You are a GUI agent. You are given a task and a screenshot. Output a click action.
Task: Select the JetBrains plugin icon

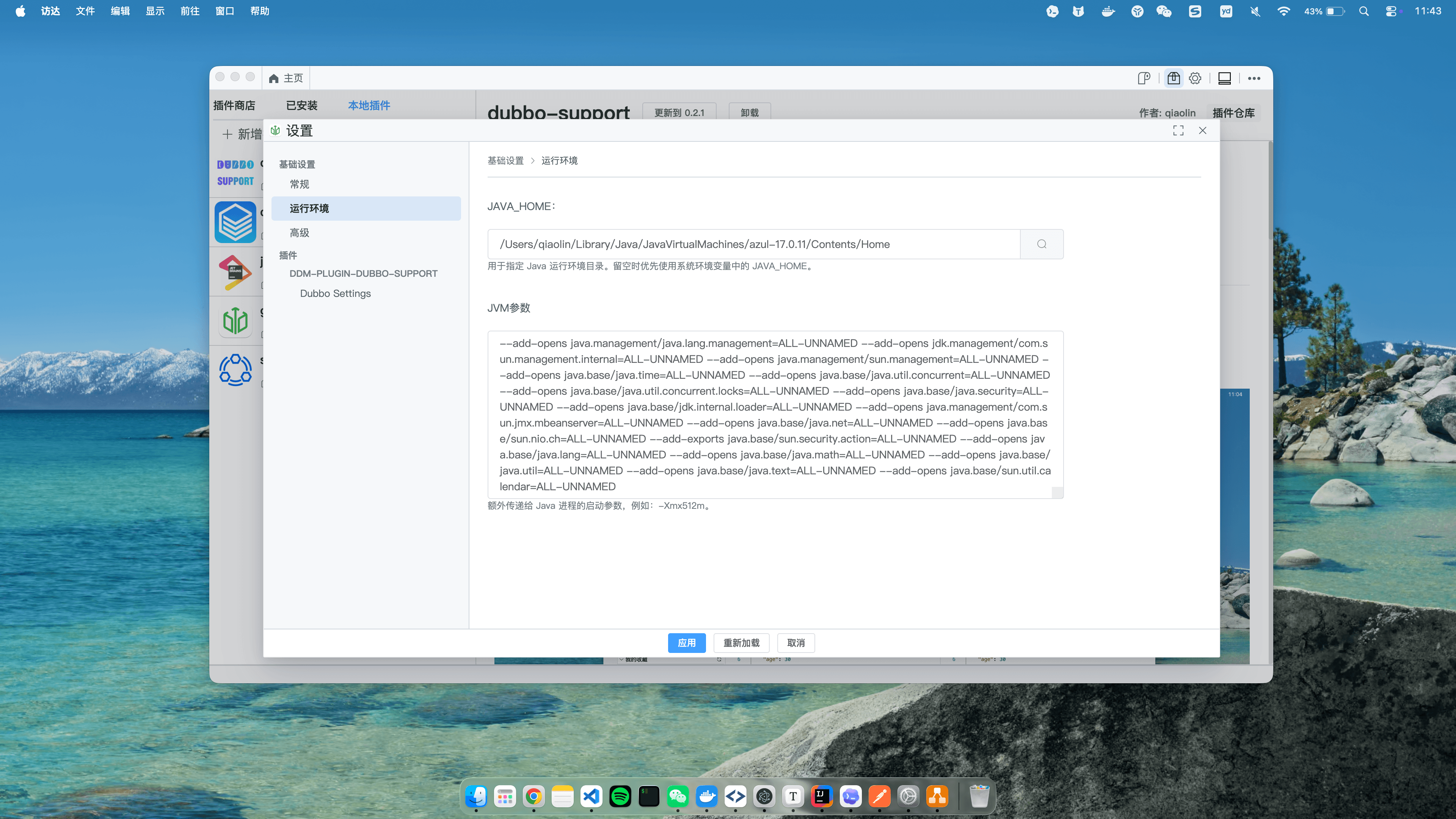point(235,272)
